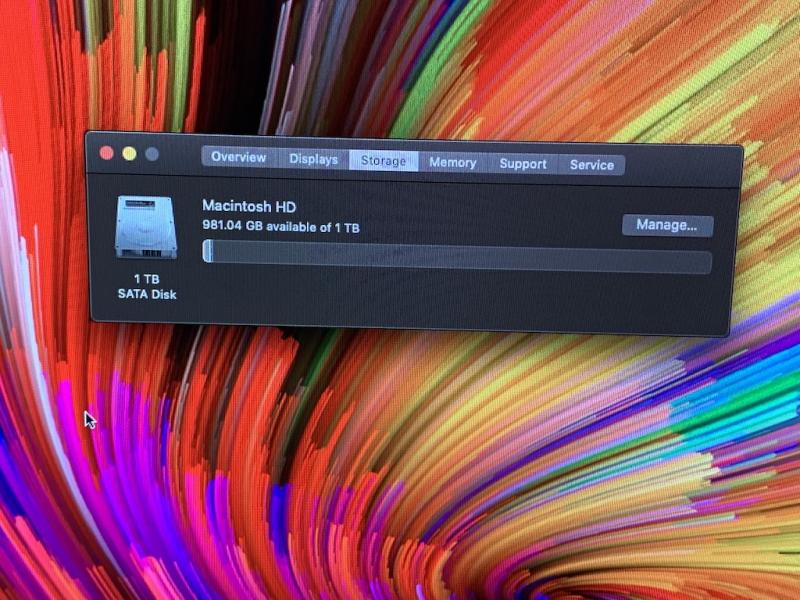Select the Storage tab

coord(384,161)
